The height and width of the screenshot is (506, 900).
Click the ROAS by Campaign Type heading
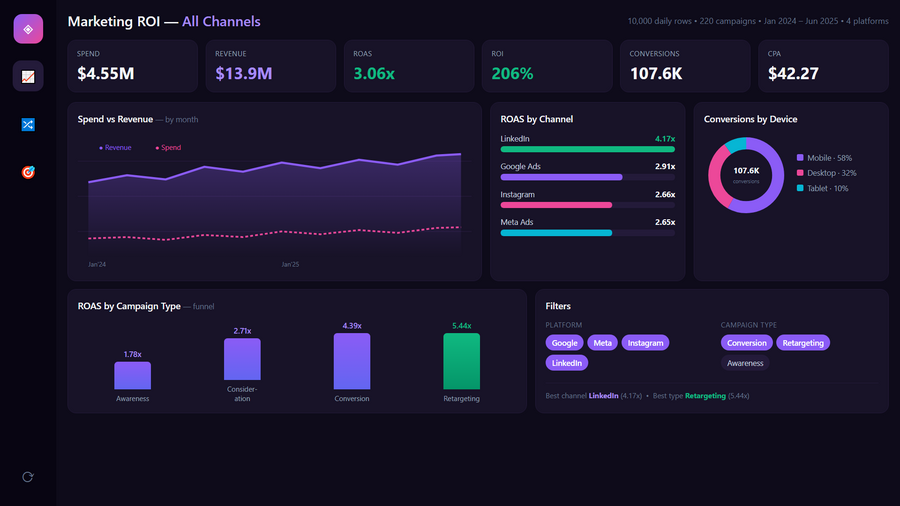pyautogui.click(x=129, y=306)
